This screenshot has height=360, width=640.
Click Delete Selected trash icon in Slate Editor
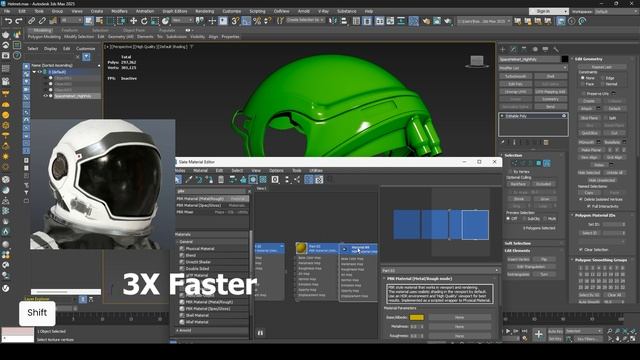[x=221, y=180]
